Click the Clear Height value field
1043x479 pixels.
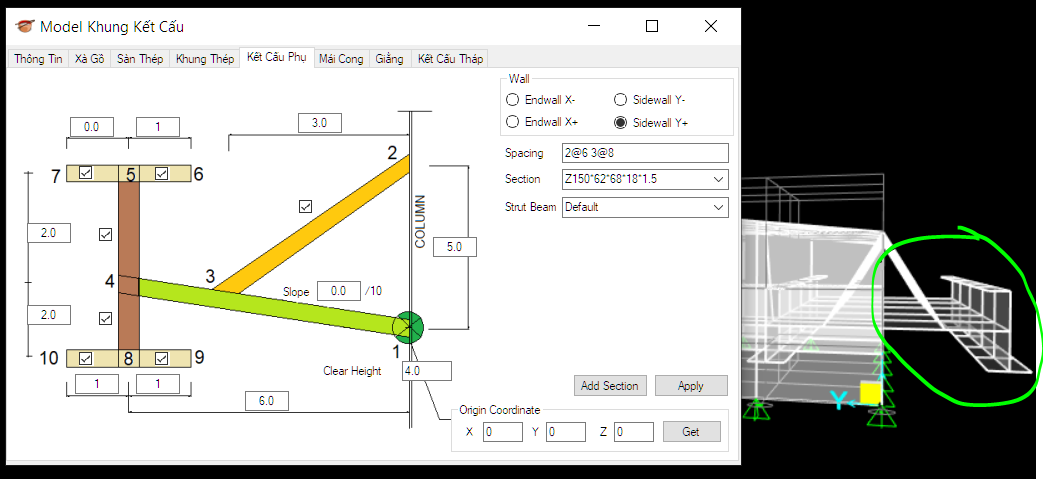427,371
